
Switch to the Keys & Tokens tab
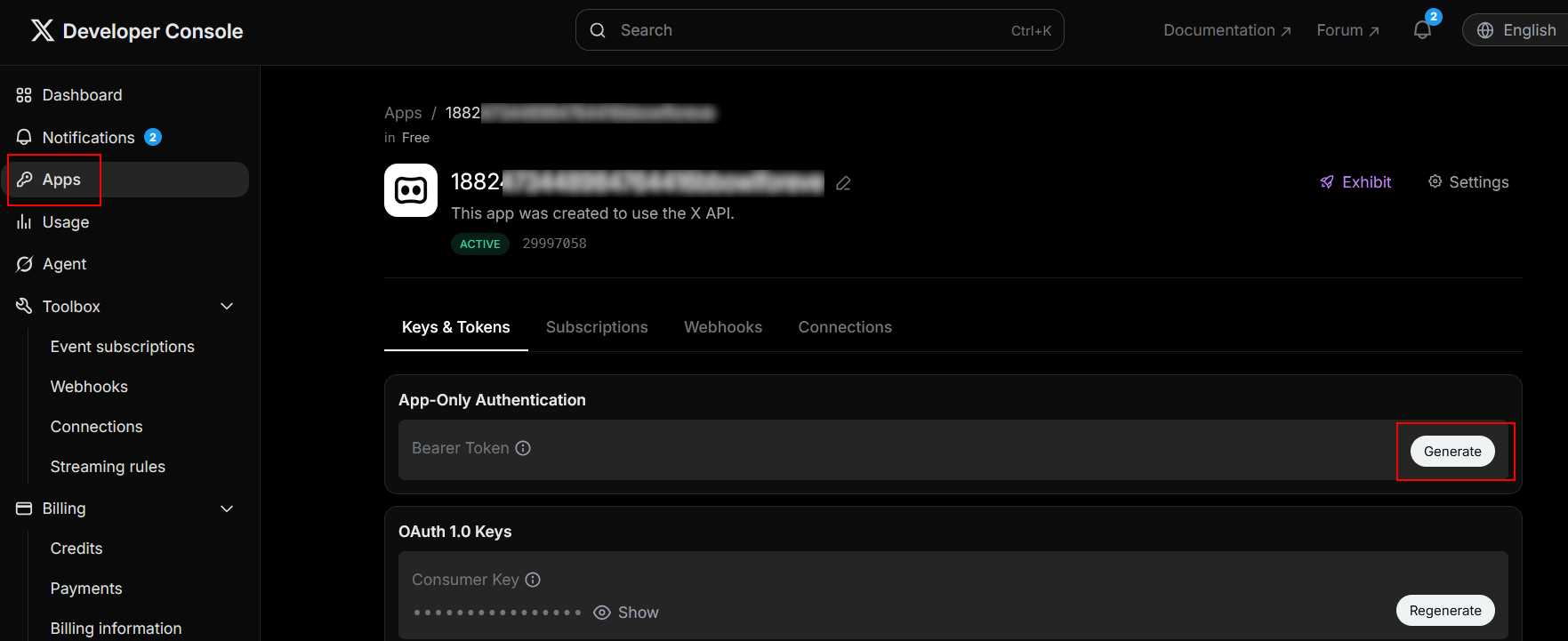pyautogui.click(x=456, y=327)
